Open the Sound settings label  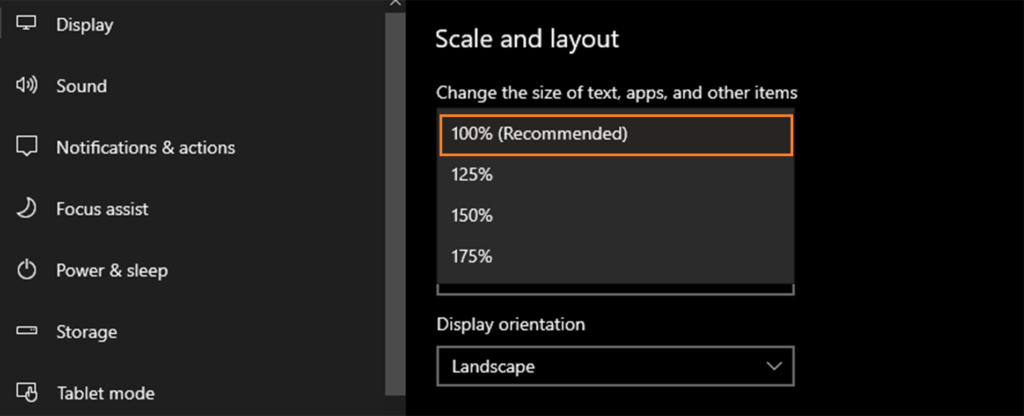point(82,86)
